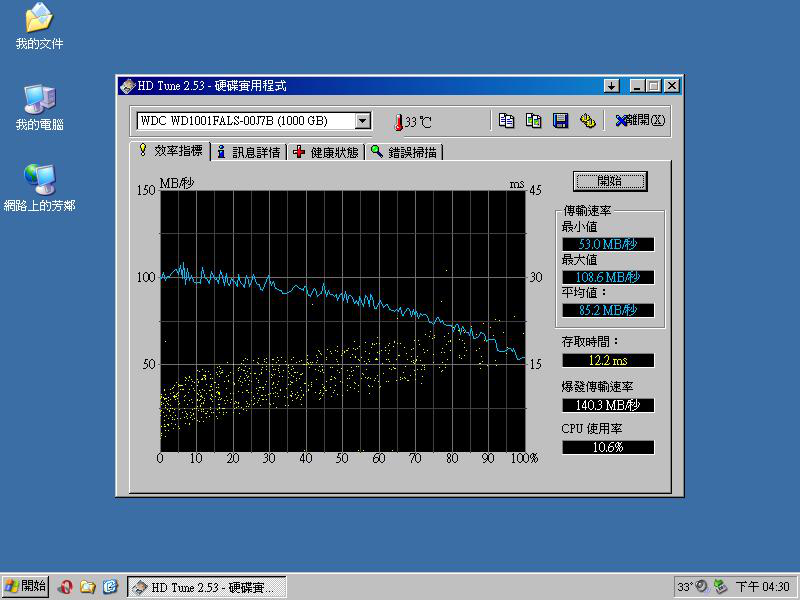Click HD Tune icon in title bar
The height and width of the screenshot is (600, 800).
tap(127, 86)
